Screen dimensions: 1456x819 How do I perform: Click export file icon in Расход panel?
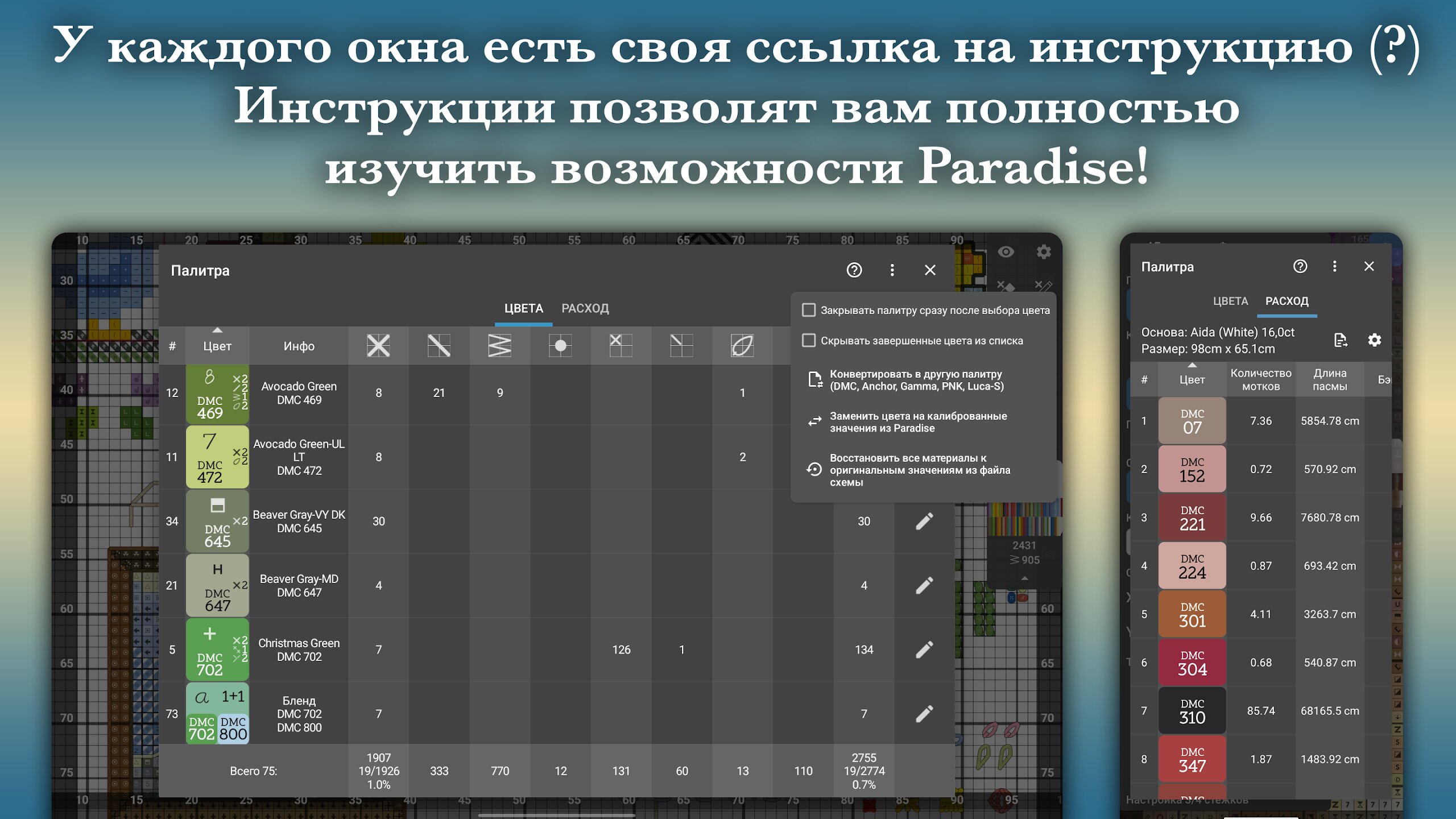[1341, 340]
